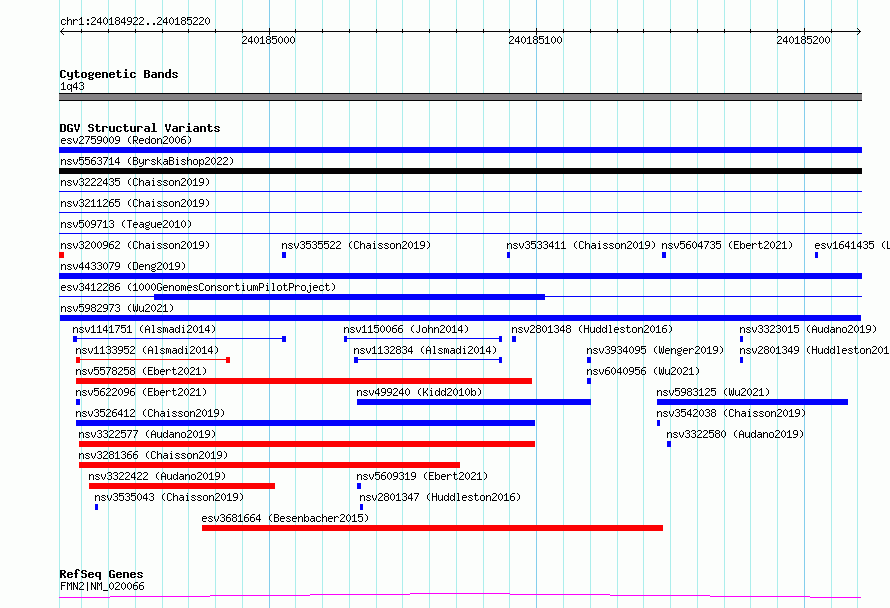Click the DGV Structural Variants track title
Screen dimensions: 890x608
pos(140,128)
